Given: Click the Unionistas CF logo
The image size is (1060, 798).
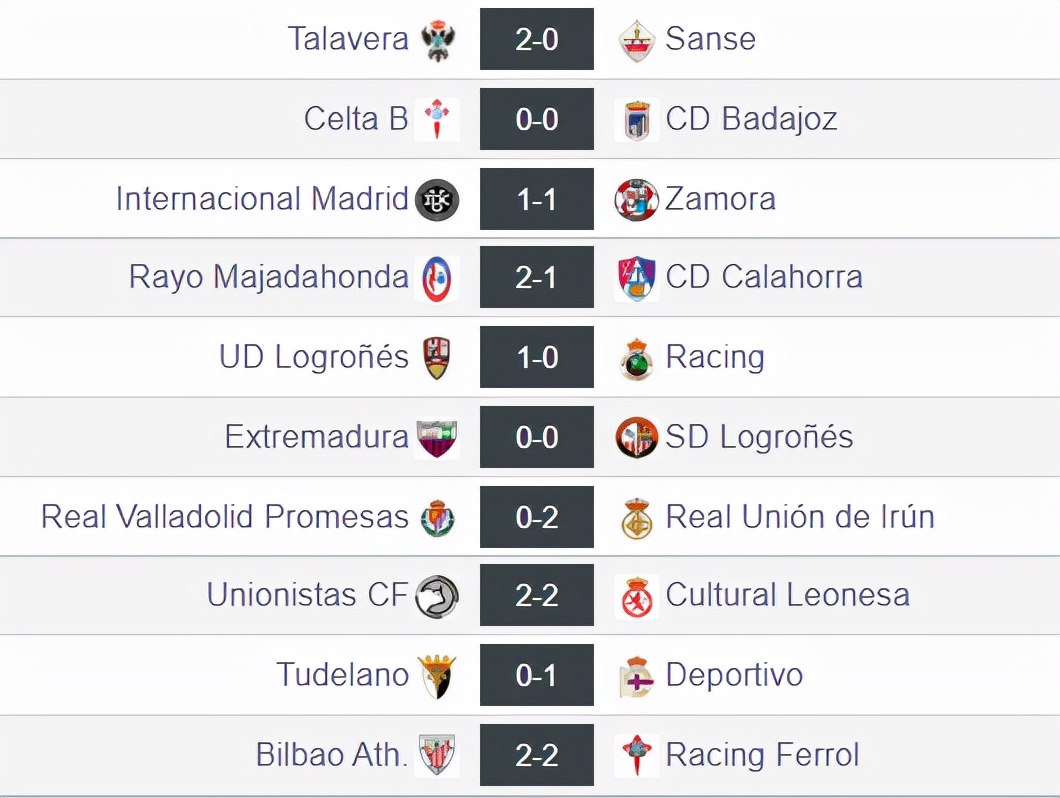Looking at the screenshot, I should (437, 596).
